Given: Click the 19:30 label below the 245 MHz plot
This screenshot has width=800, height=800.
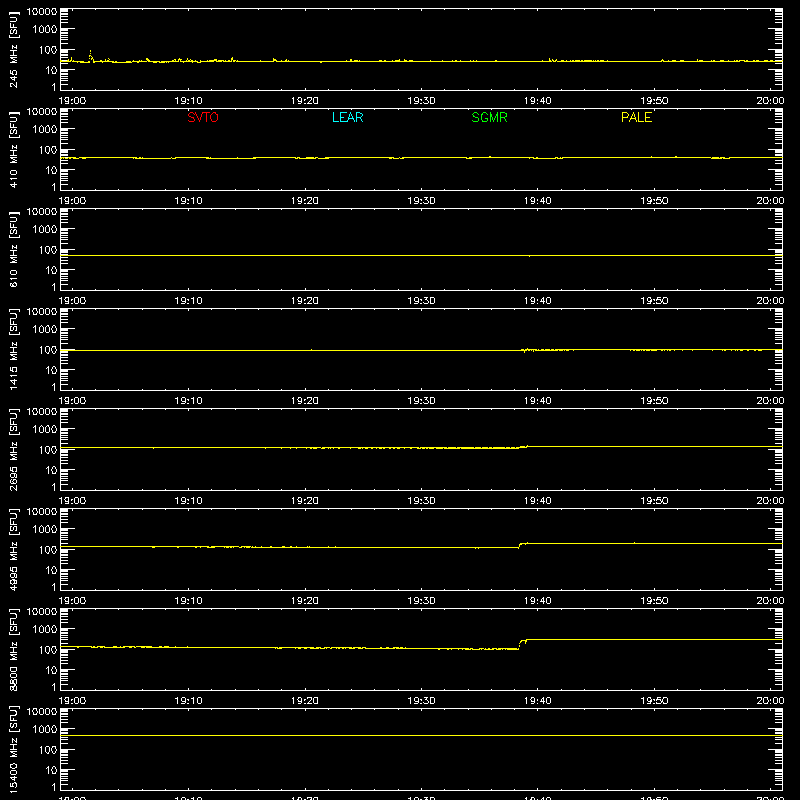Looking at the screenshot, I should click(421, 101).
